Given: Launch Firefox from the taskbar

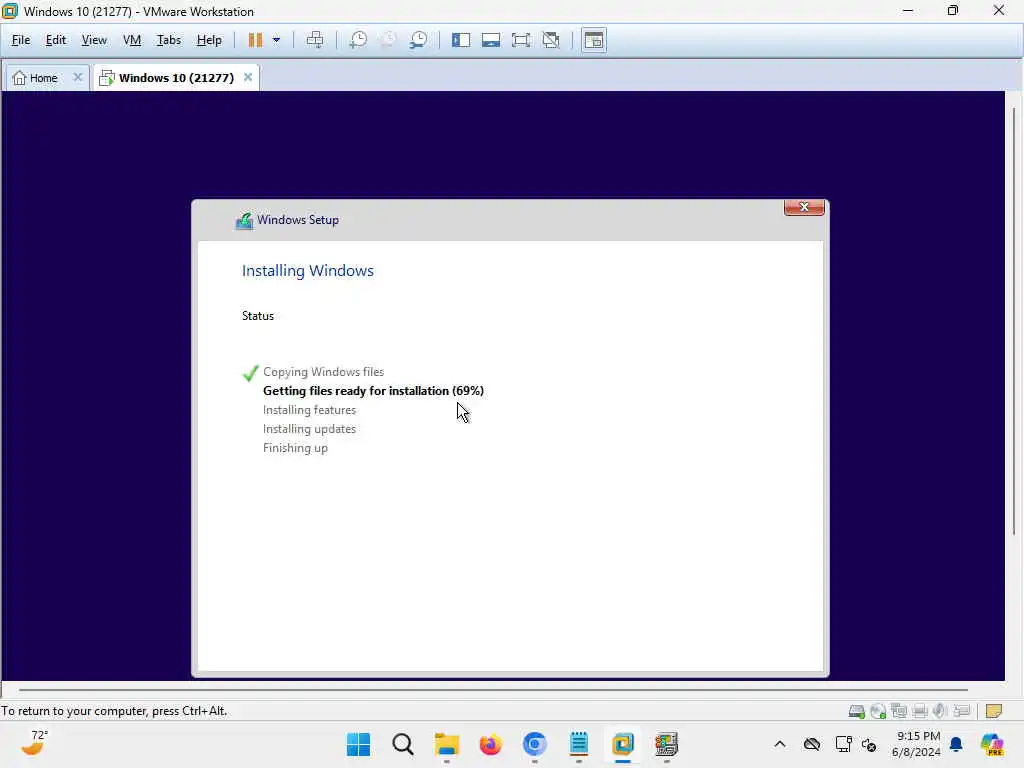Looking at the screenshot, I should click(x=490, y=744).
